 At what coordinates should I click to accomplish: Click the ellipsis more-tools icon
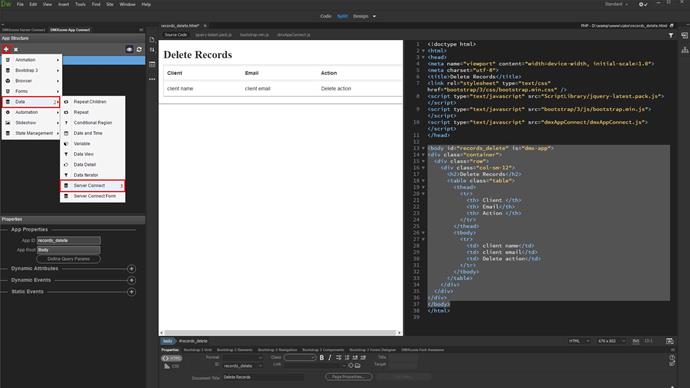pyautogui.click(x=152, y=79)
